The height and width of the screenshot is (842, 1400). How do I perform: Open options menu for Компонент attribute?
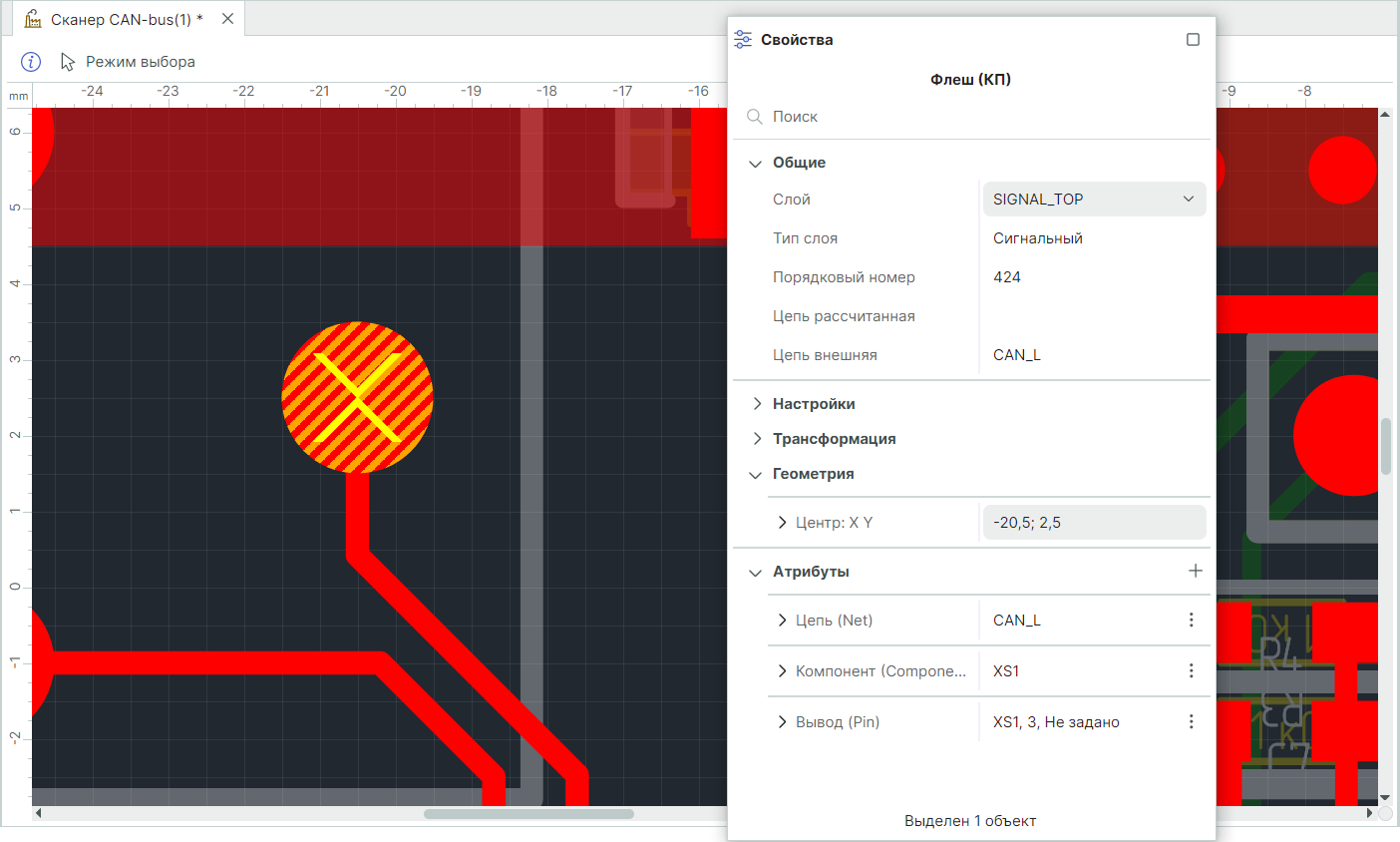click(x=1191, y=671)
